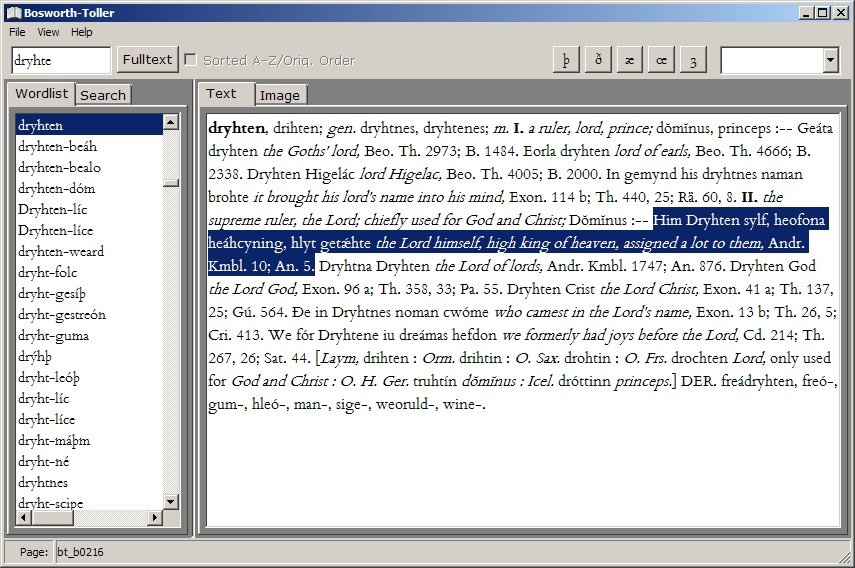Click inside the top-right combo box field

click(772, 60)
